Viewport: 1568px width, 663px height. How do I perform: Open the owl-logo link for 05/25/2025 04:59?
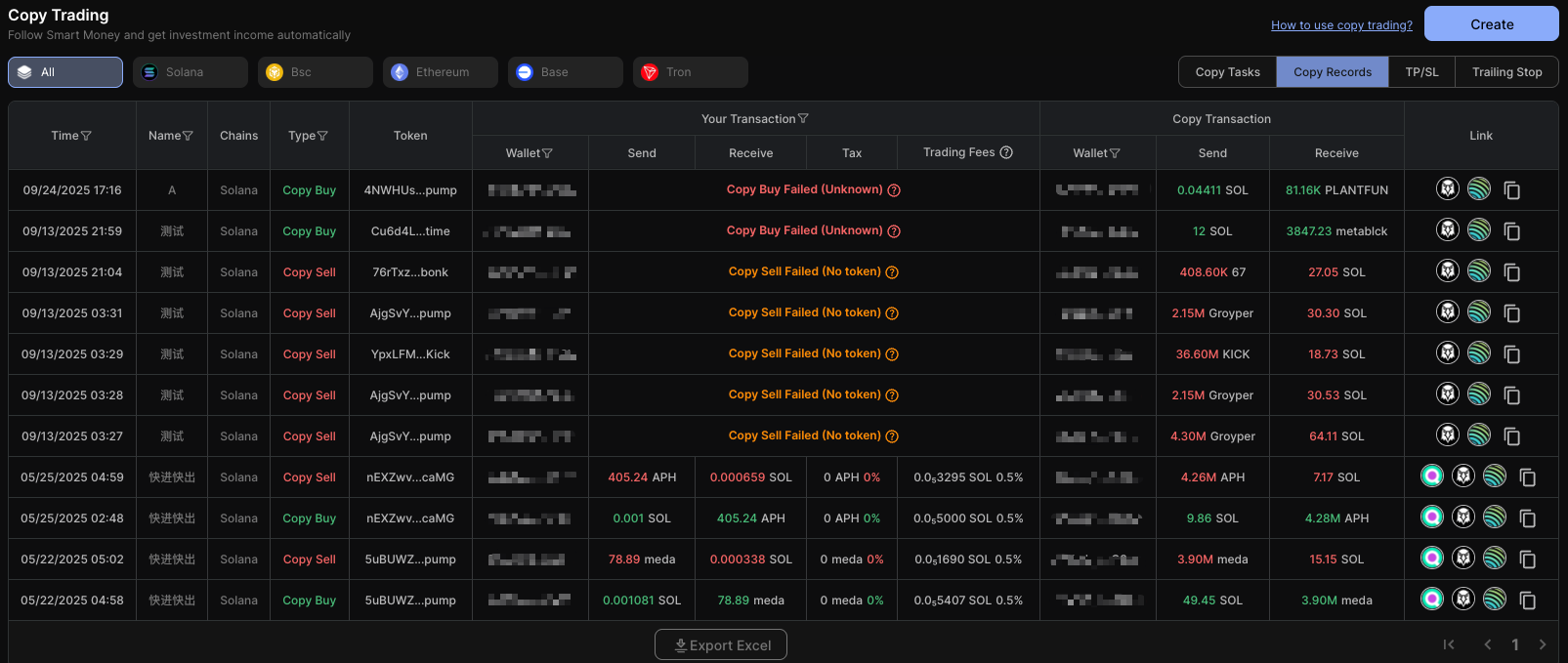point(1463,476)
